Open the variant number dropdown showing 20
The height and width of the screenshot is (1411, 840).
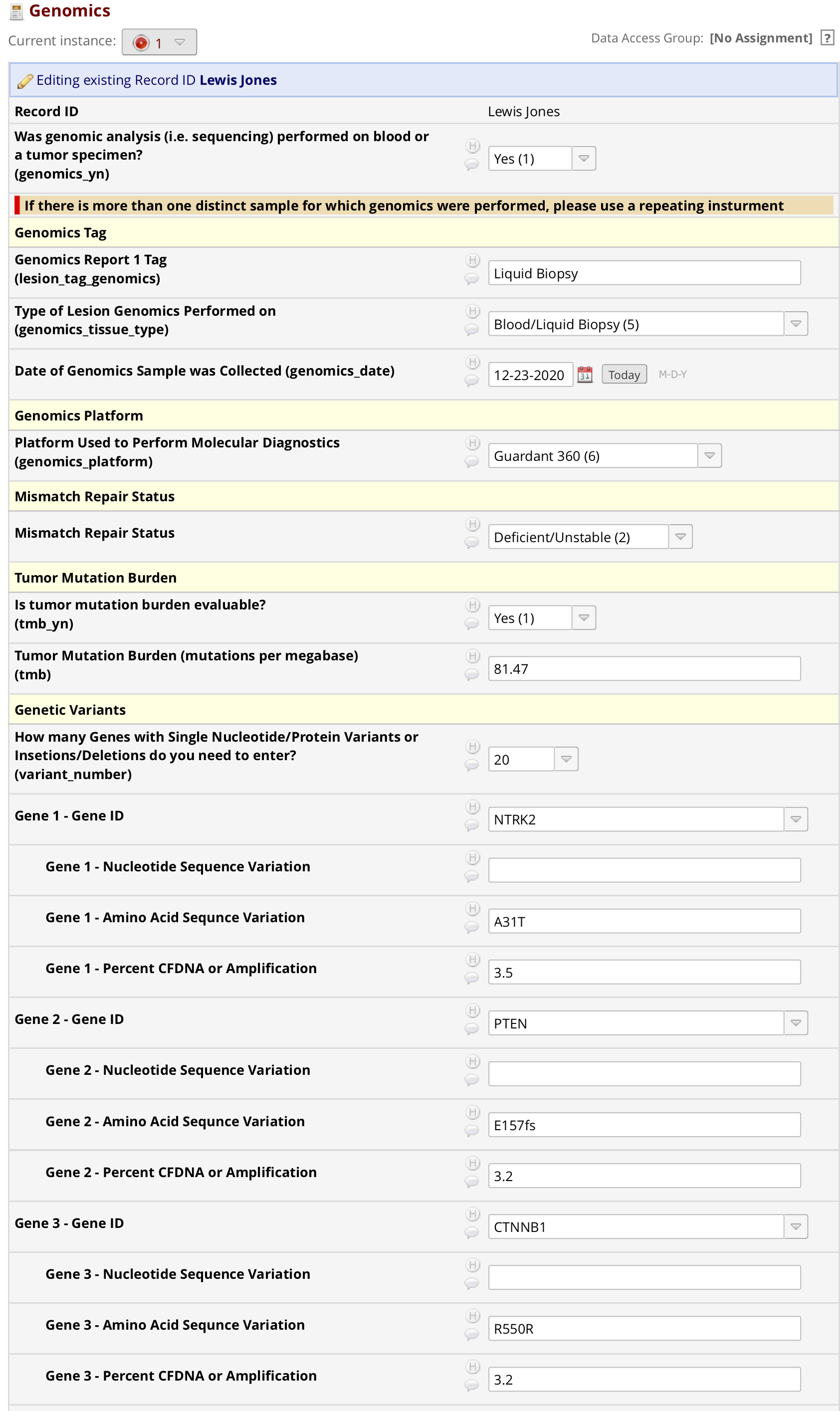[x=533, y=759]
